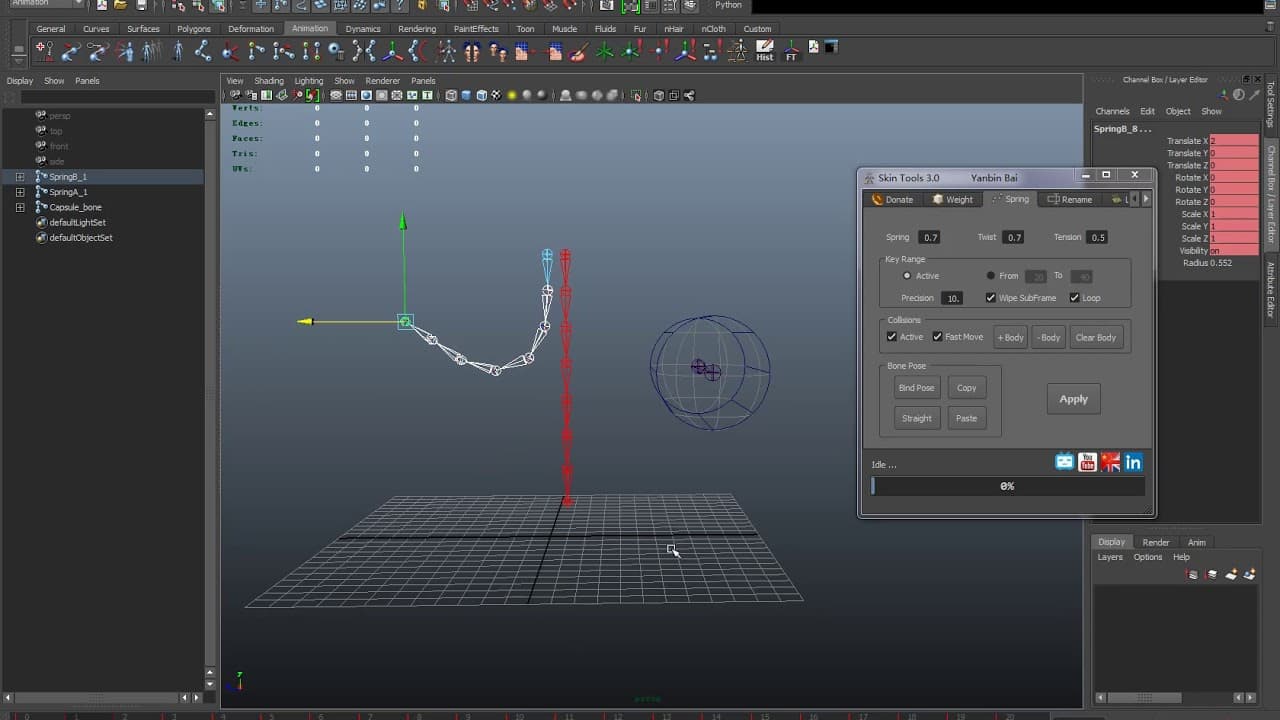Image resolution: width=1280 pixels, height=720 pixels.
Task: Click the Skin Tools progress bar showing 0%
Action: pyautogui.click(x=1008, y=486)
